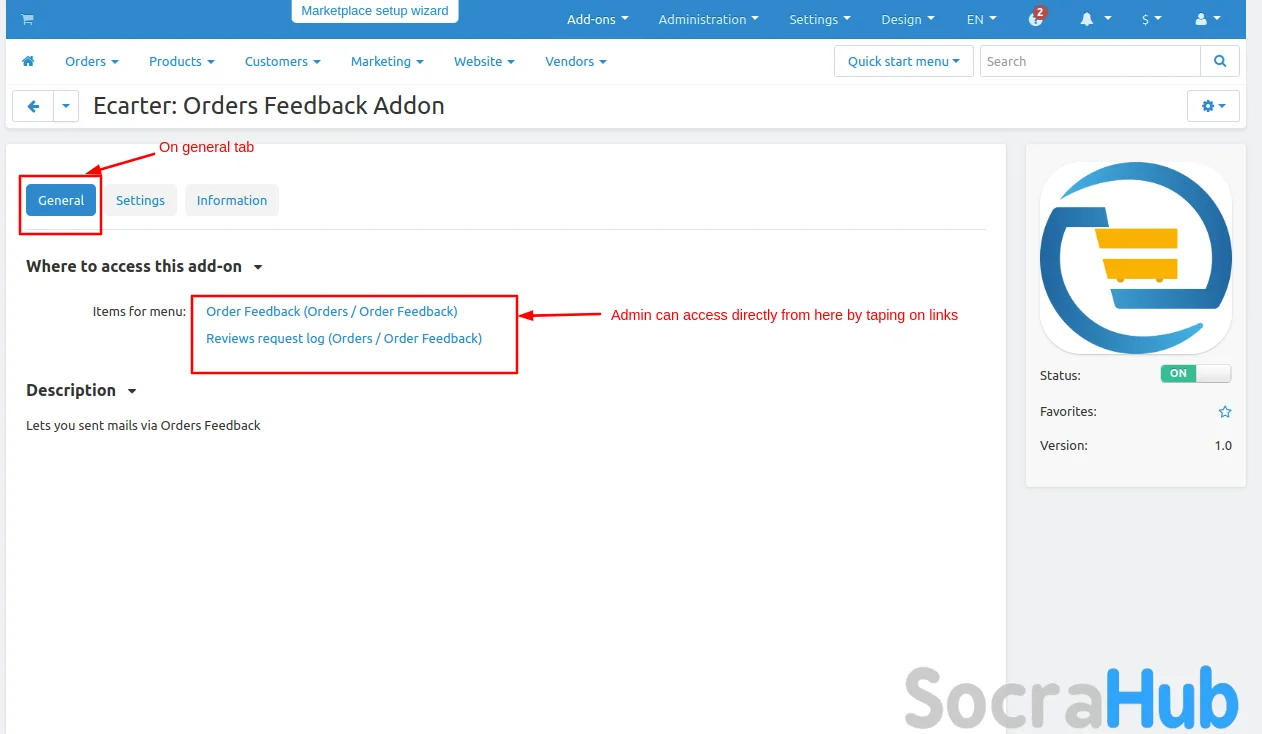Open the Products menu
Image resolution: width=1262 pixels, height=734 pixels.
[182, 61]
